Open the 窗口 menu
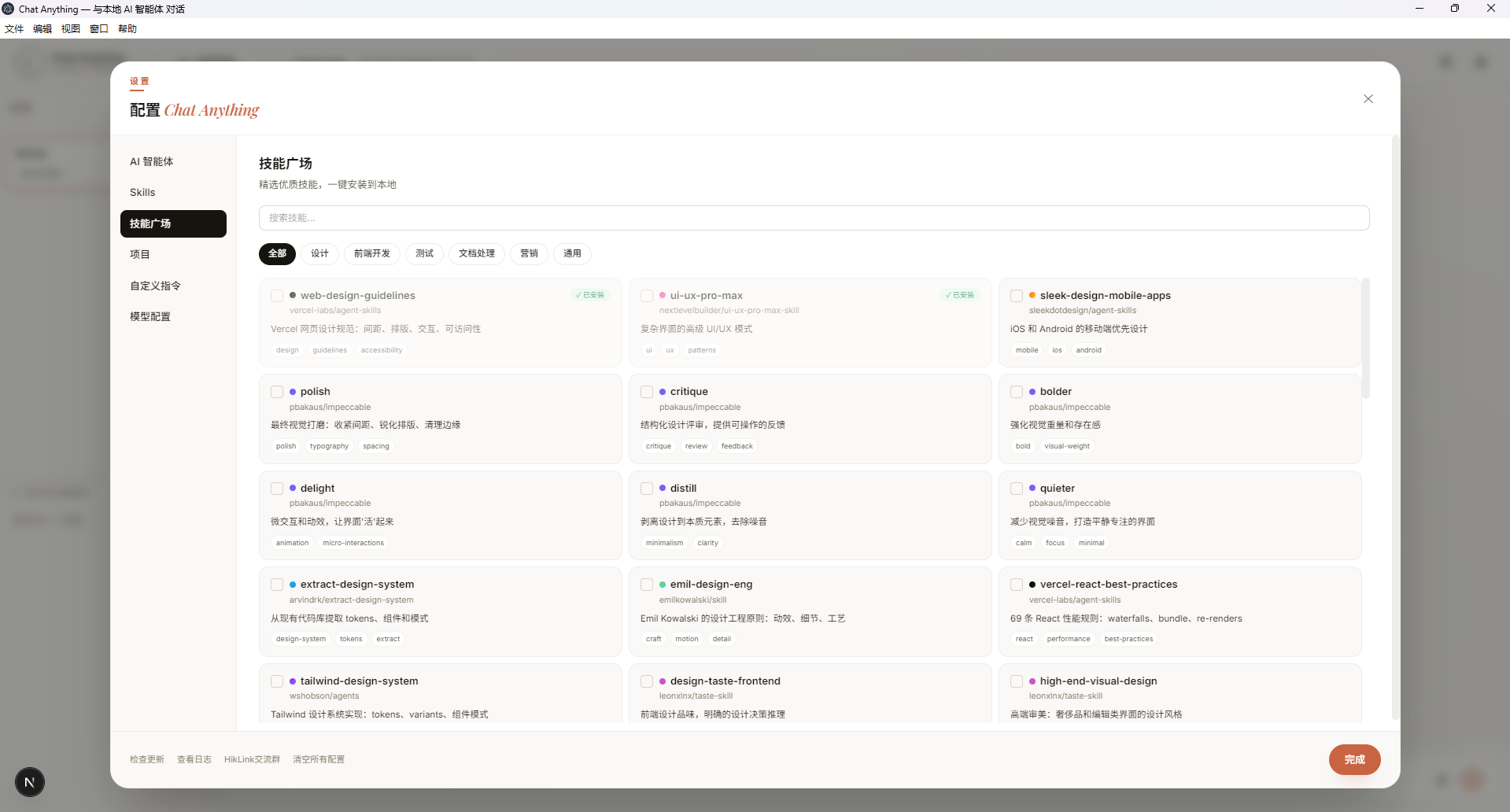This screenshot has height=812, width=1510. (99, 29)
